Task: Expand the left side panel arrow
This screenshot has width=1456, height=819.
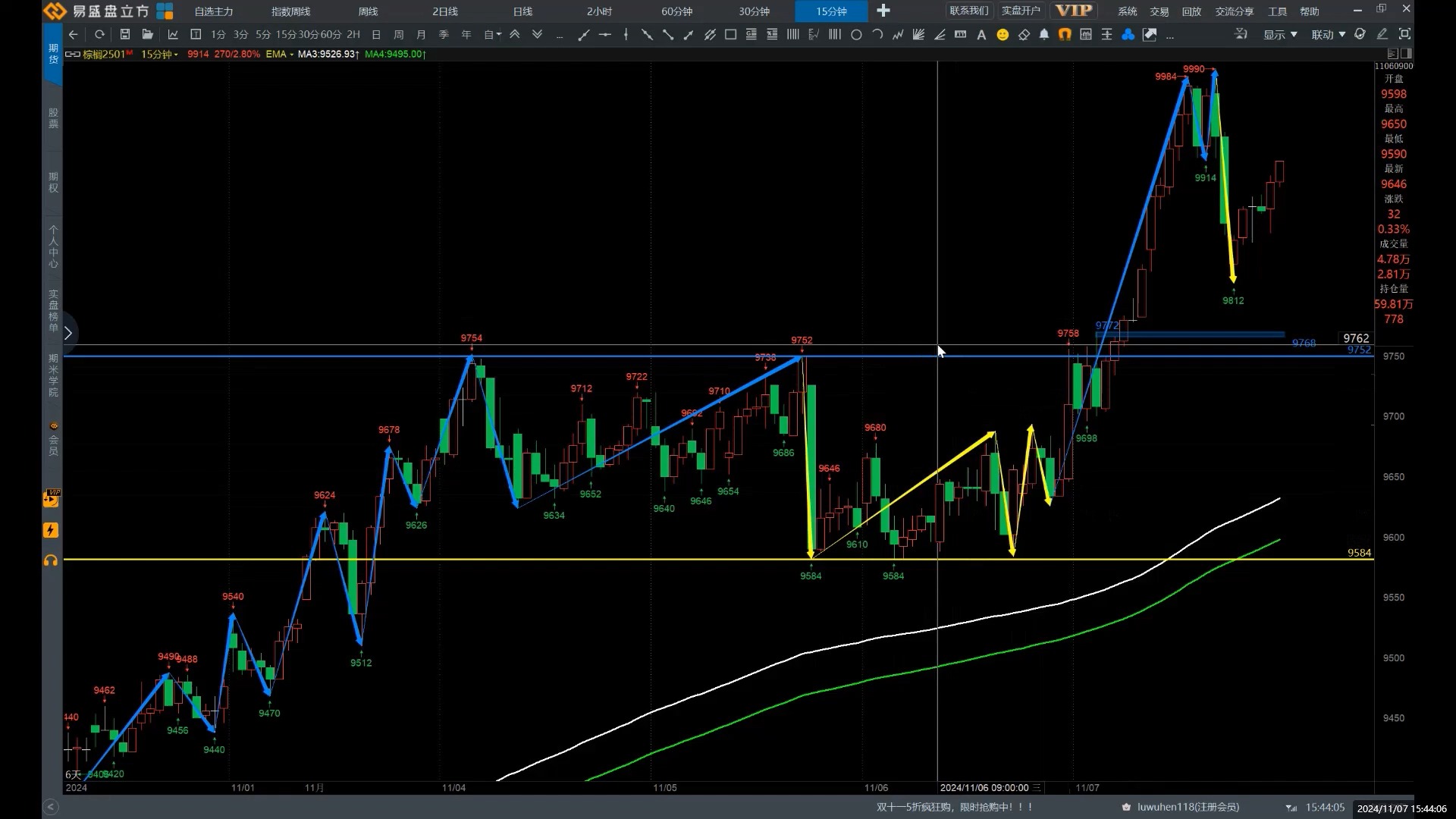Action: [x=67, y=333]
